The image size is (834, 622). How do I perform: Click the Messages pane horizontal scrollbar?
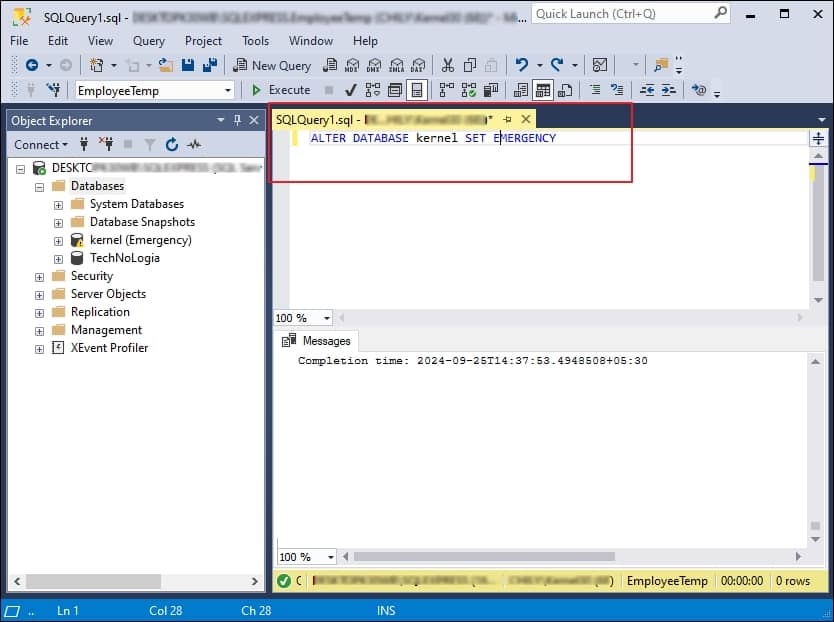pos(485,557)
